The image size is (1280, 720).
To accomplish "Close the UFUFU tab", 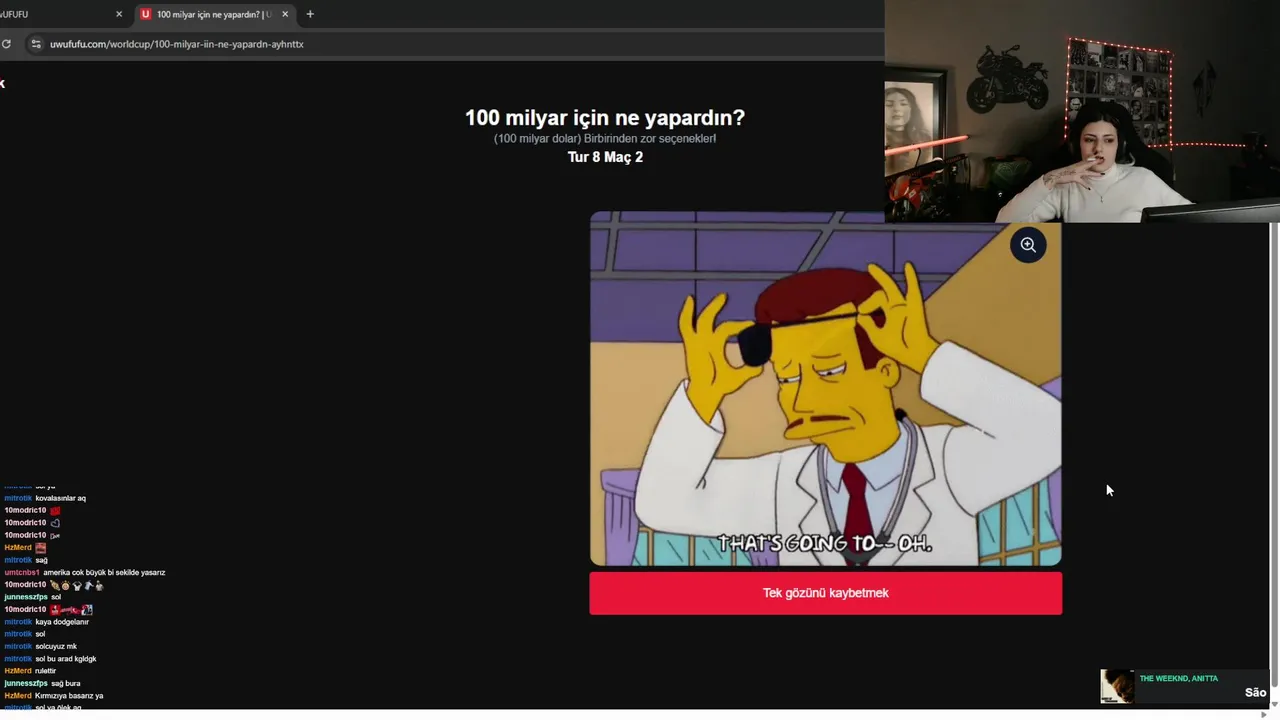I will (x=119, y=14).
